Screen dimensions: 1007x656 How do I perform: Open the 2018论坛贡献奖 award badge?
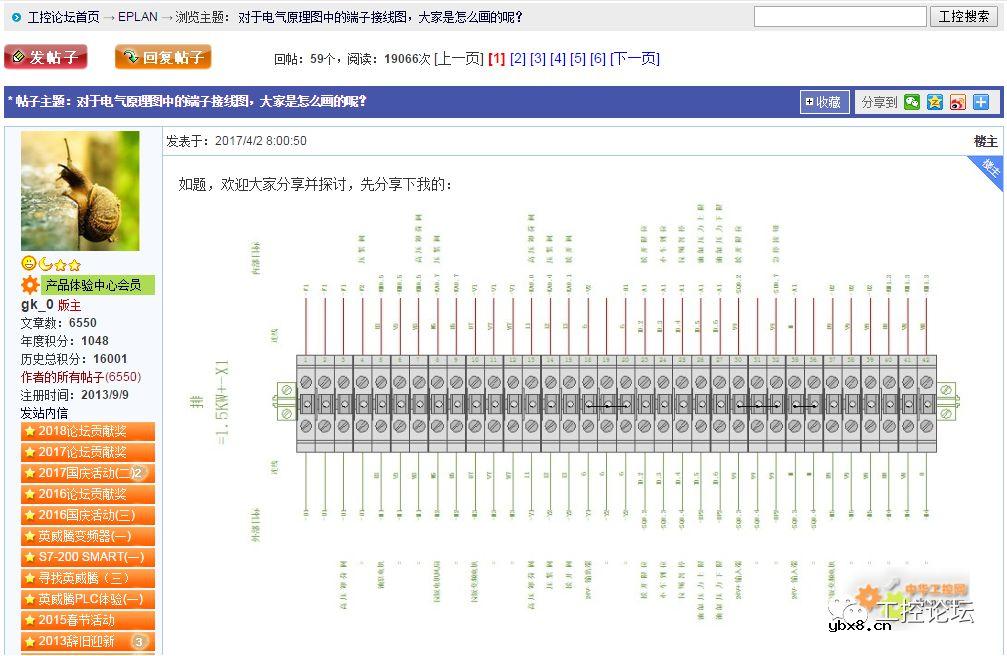click(x=88, y=431)
